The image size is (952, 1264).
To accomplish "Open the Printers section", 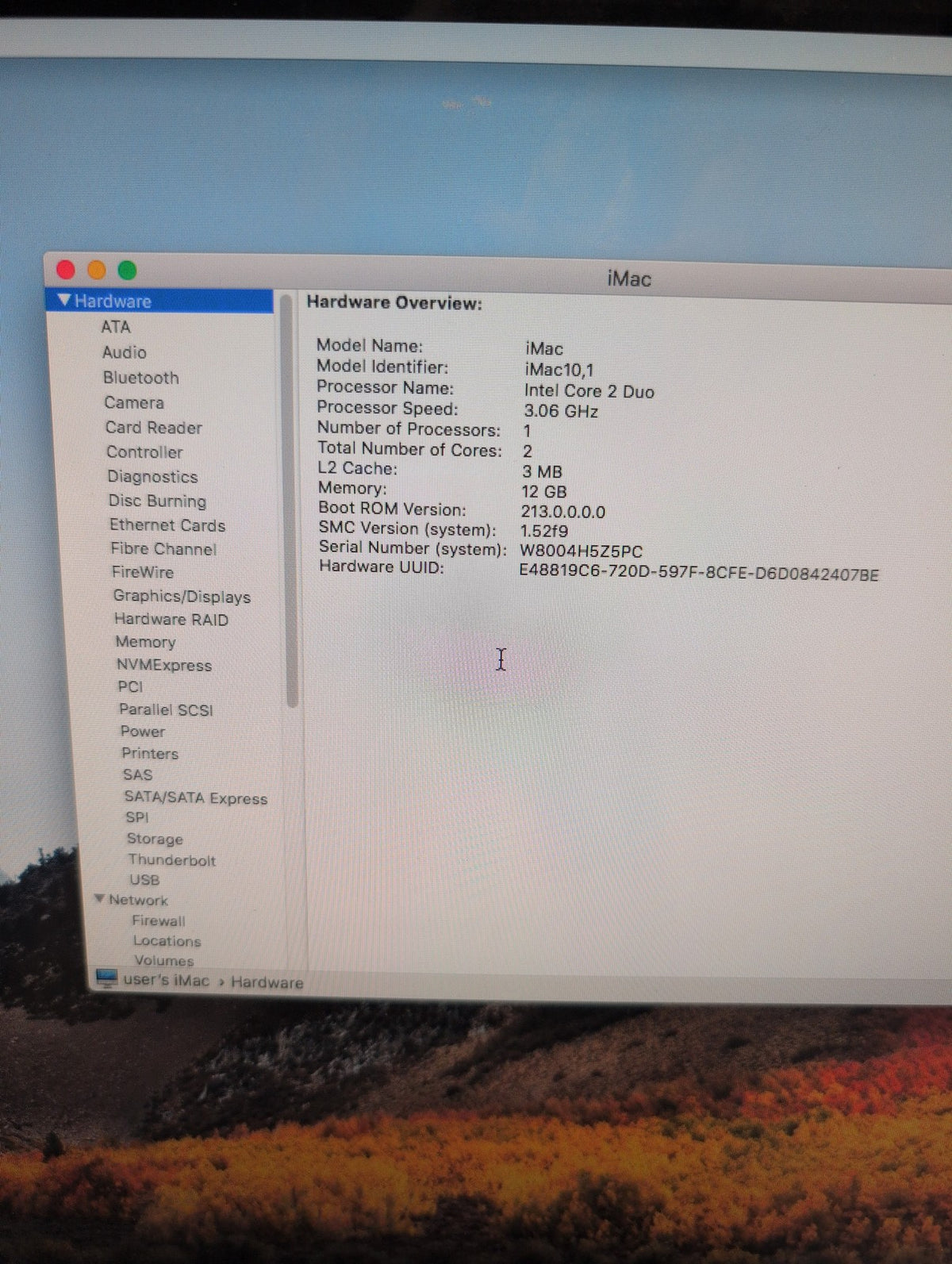I will [150, 754].
